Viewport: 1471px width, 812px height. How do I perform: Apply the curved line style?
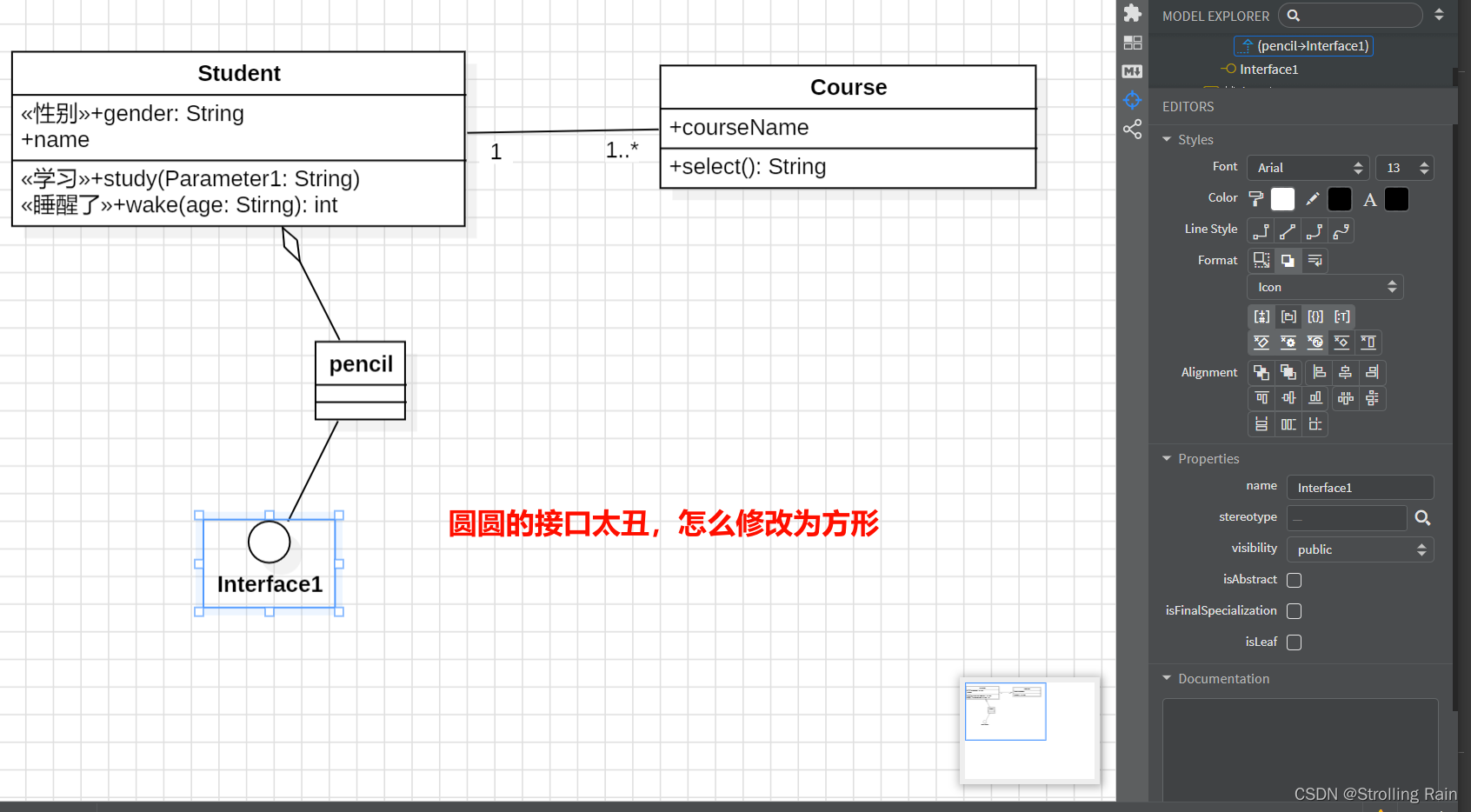(x=1341, y=230)
